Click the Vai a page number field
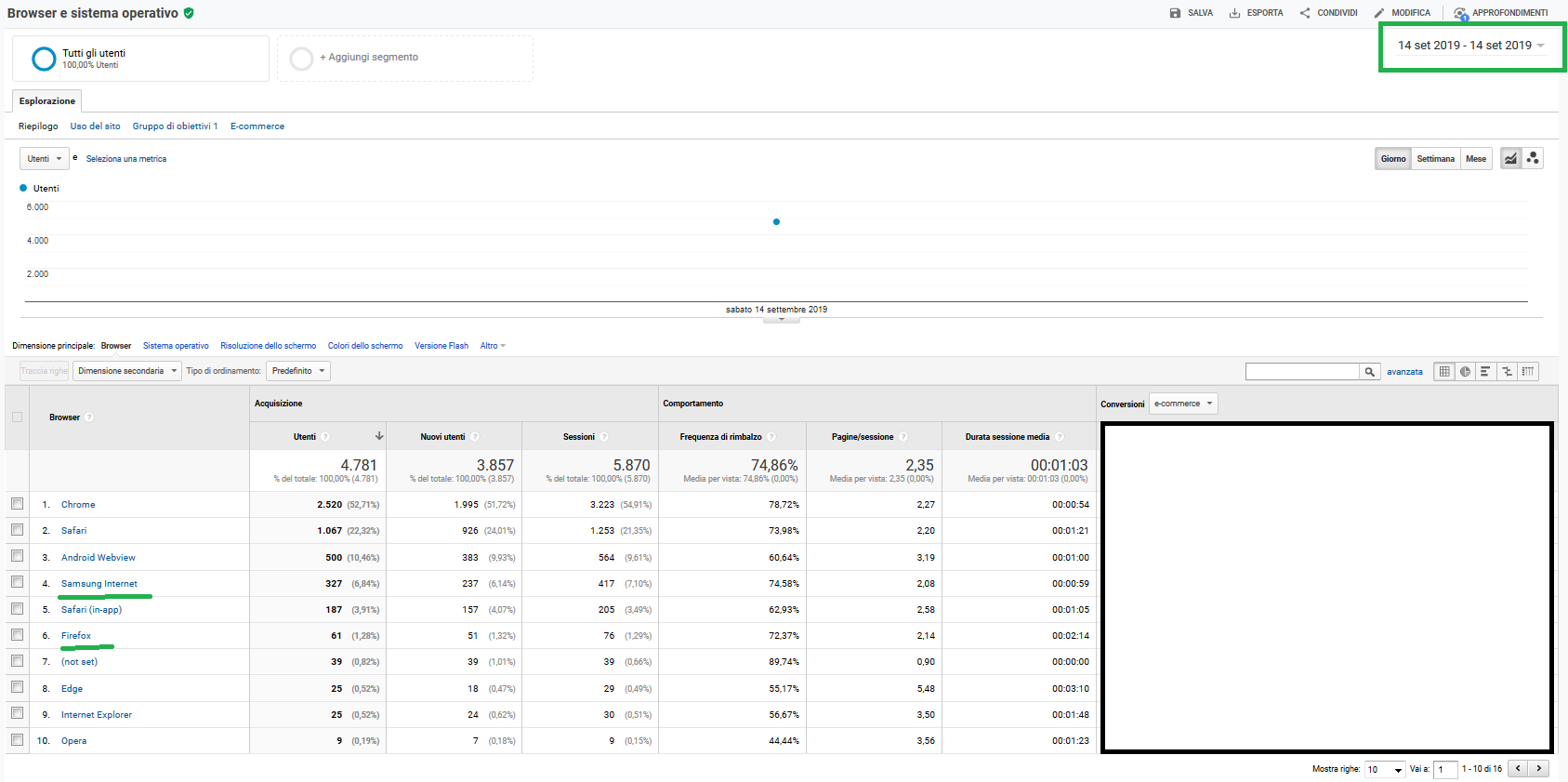 [1445, 770]
